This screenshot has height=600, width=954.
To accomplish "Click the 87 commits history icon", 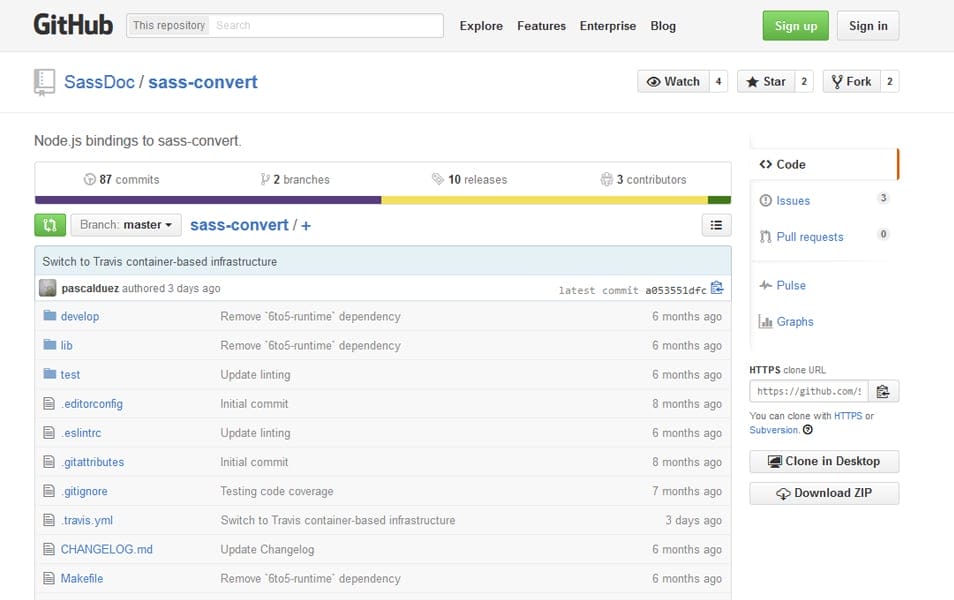I will coord(90,179).
